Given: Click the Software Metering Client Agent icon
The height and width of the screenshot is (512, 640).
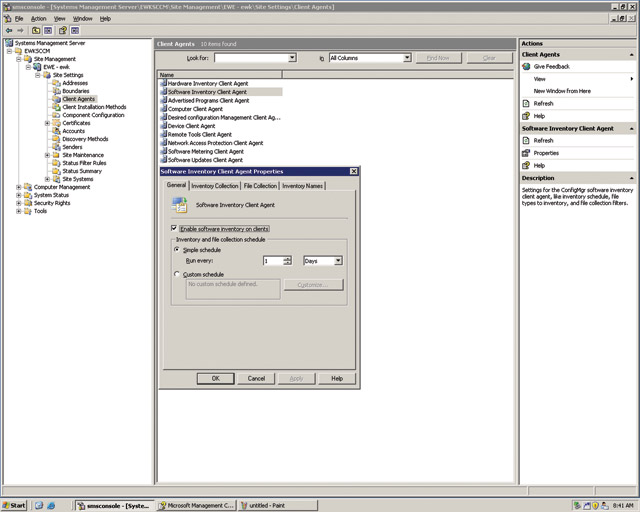Looking at the screenshot, I should 164,151.
